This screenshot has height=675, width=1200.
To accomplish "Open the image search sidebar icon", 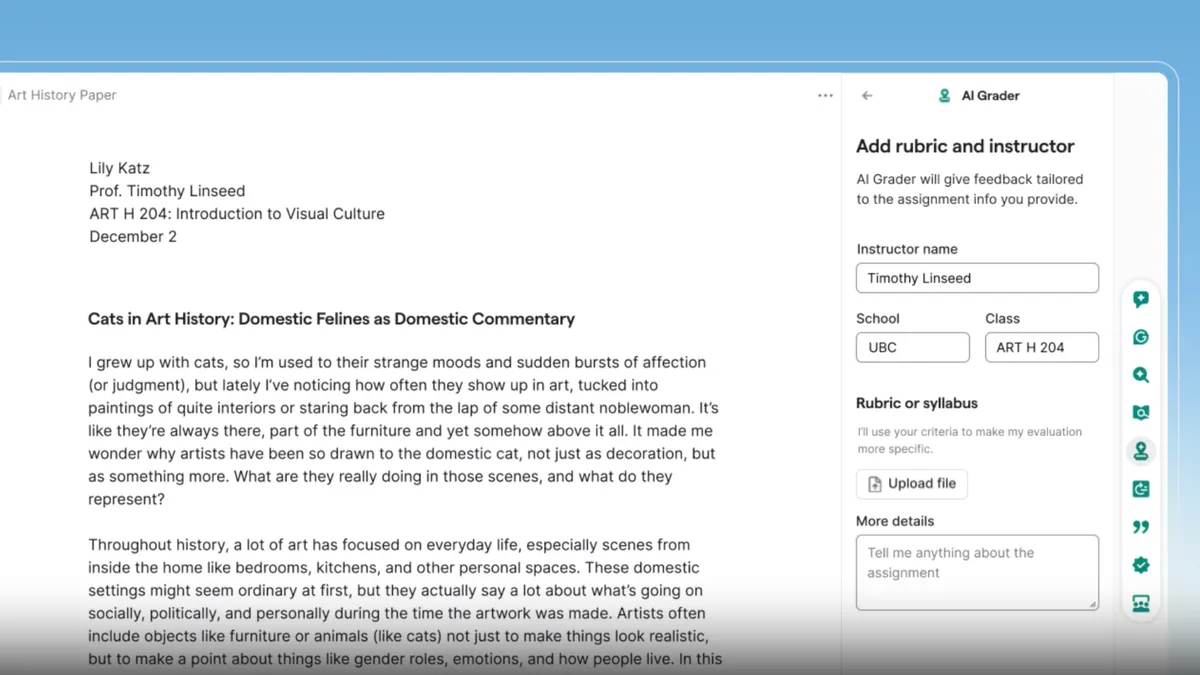I will (1140, 412).
